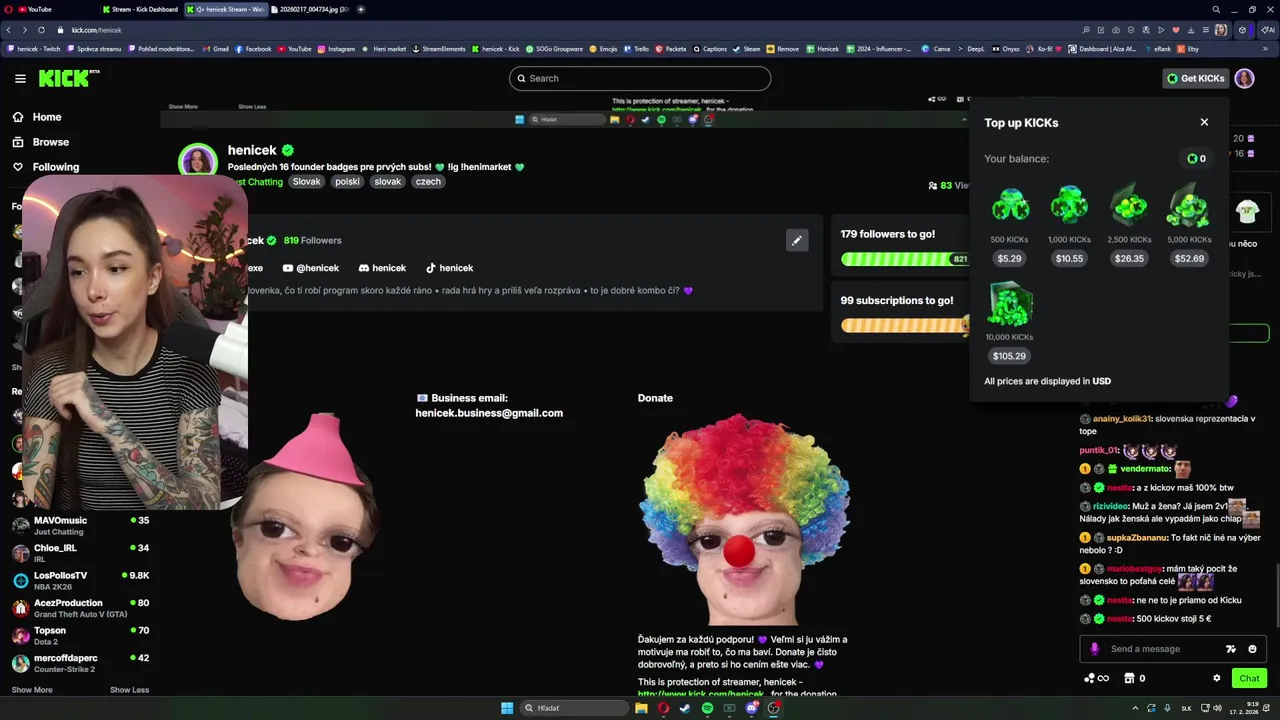Click the green Chat send button
Screen dimensions: 1280x720
(1249, 678)
